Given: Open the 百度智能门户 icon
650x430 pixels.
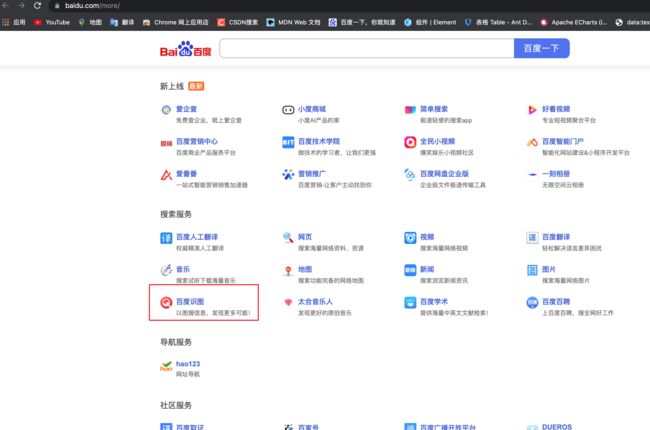Looking at the screenshot, I should (532, 142).
